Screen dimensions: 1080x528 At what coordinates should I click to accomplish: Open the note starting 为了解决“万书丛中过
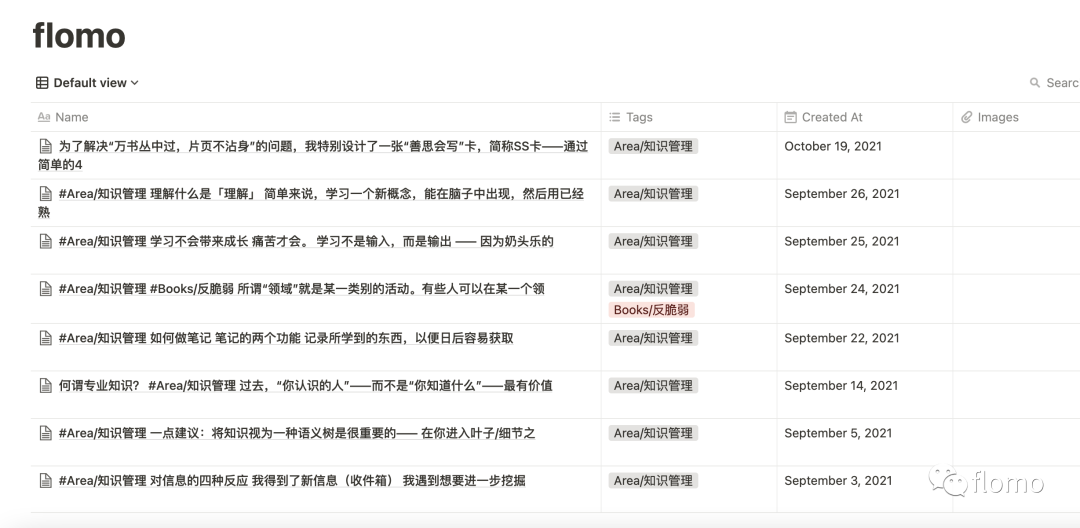[x=313, y=155]
